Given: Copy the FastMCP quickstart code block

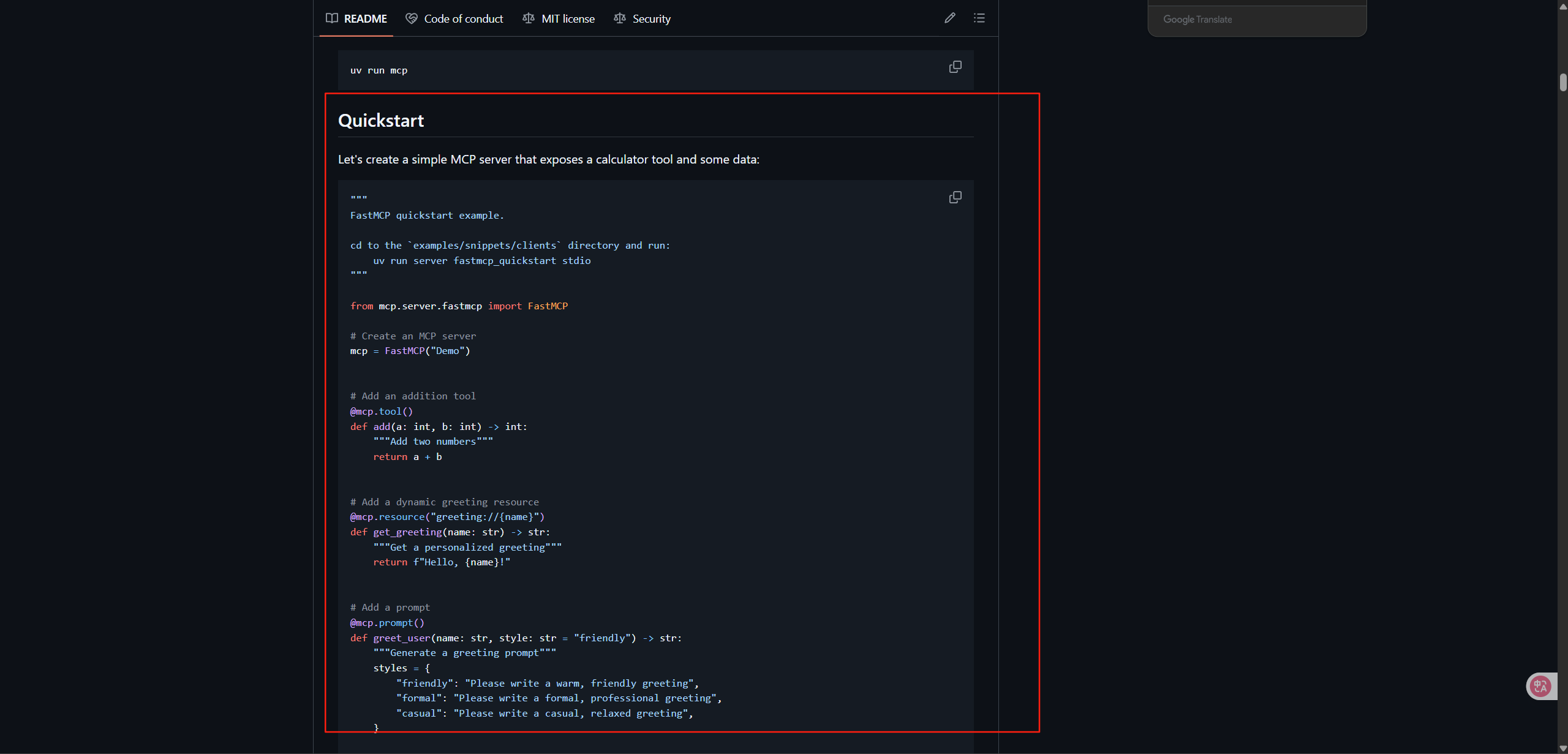Looking at the screenshot, I should (955, 197).
